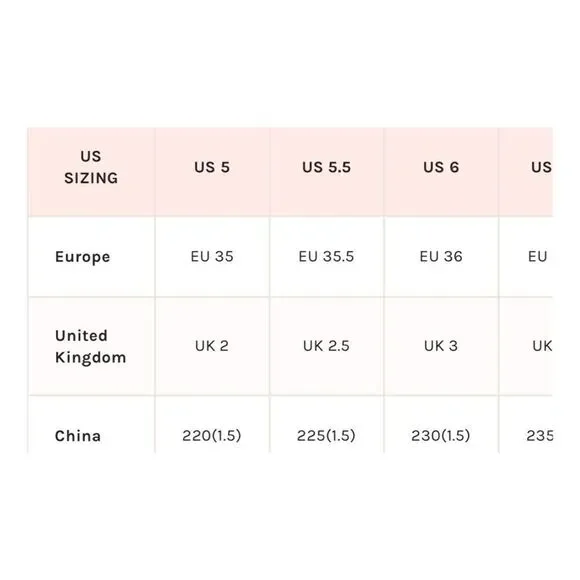The height and width of the screenshot is (580, 580).
Task: Click the EU 35 cell
Action: pyautogui.click(x=212, y=257)
